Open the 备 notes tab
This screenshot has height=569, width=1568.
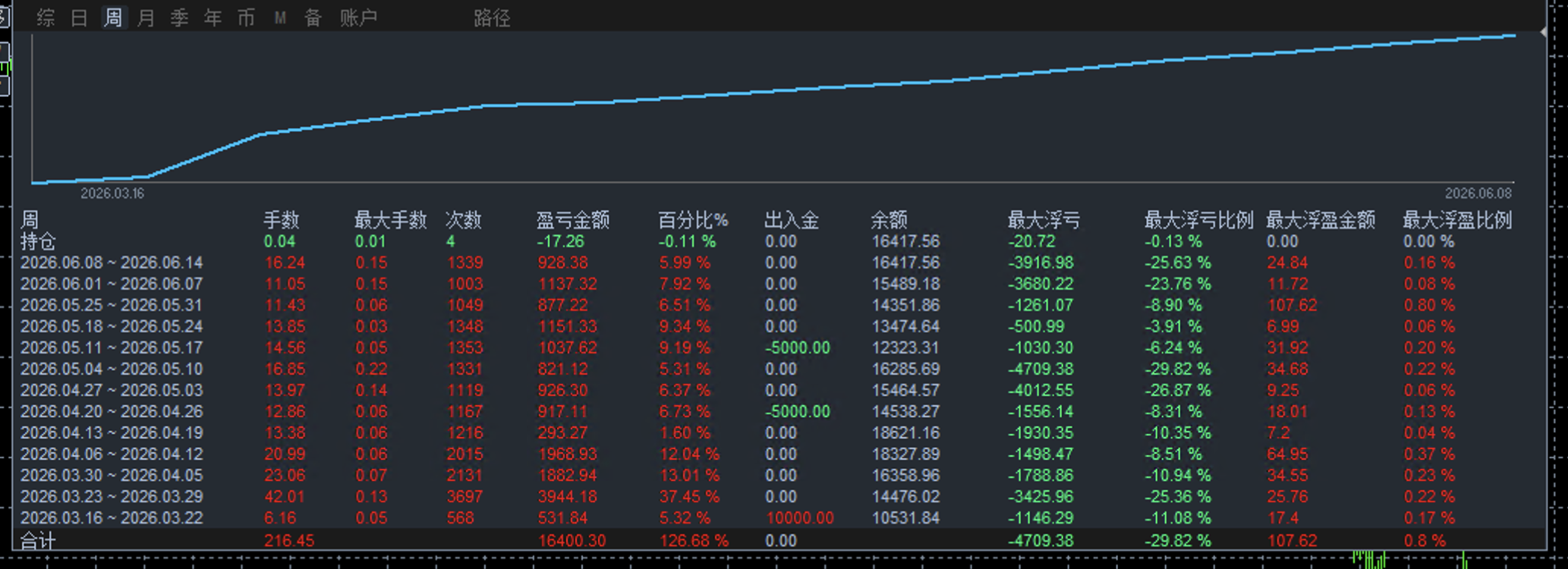(x=313, y=17)
